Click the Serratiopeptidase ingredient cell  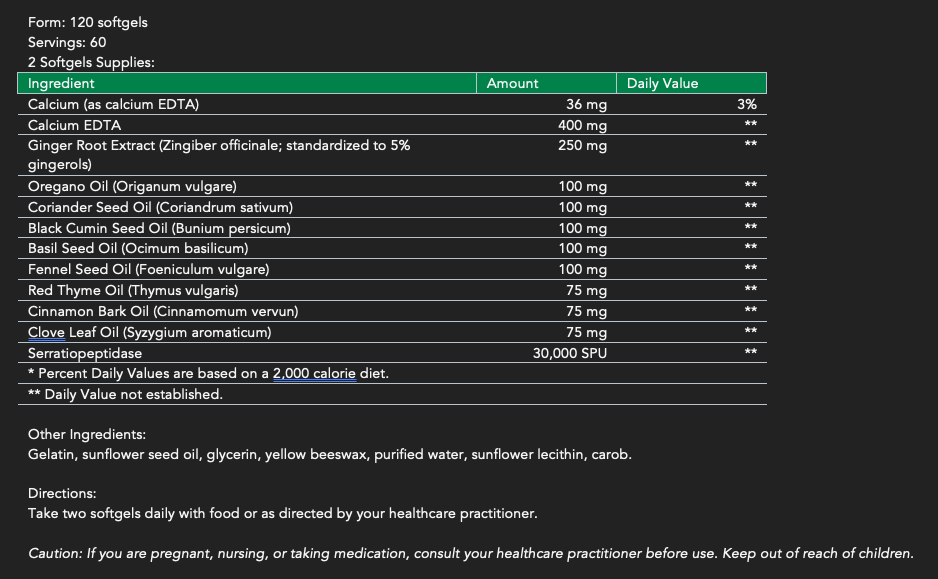85,353
